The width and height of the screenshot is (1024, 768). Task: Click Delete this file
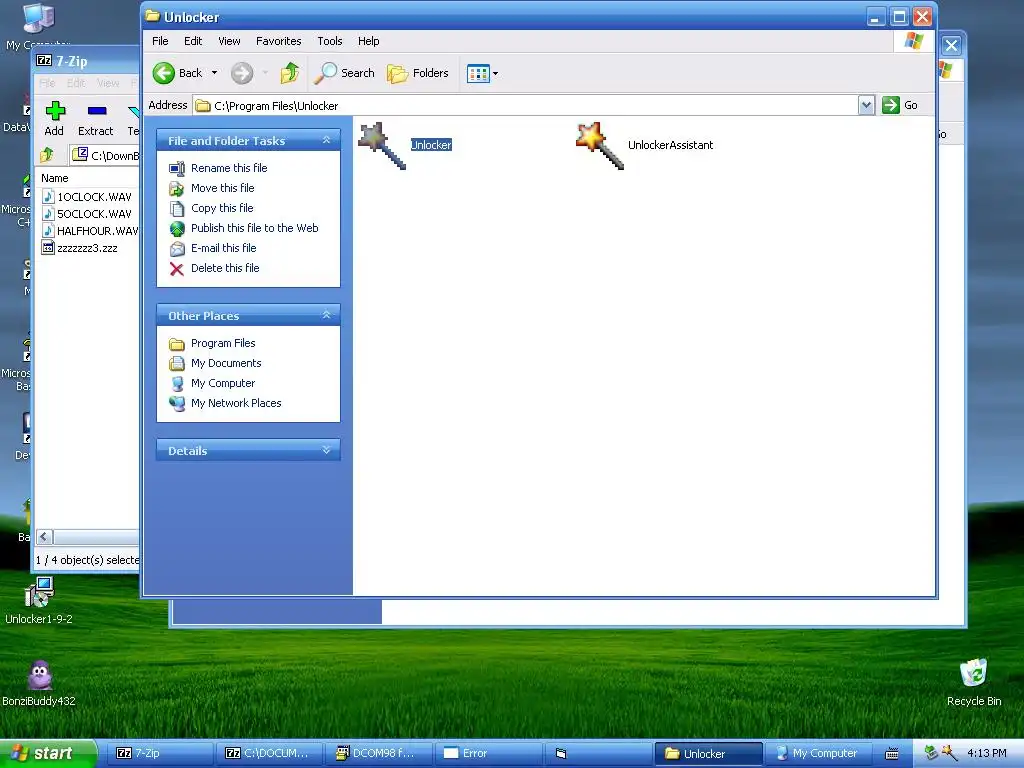[225, 268]
